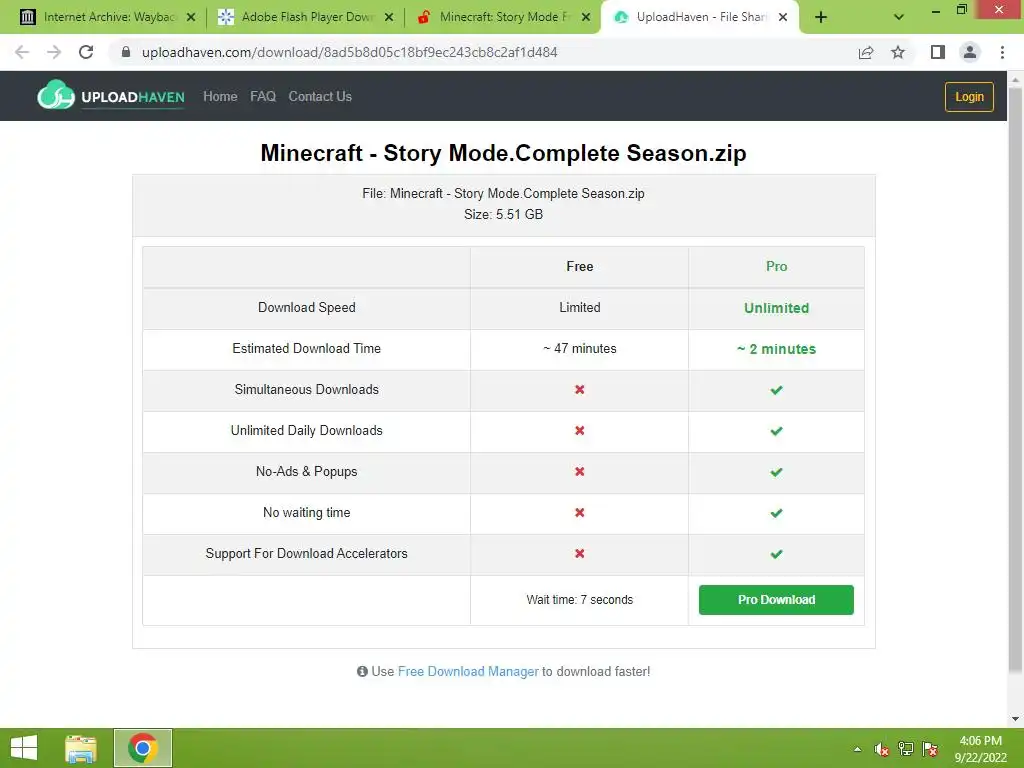Open the Contact Us navigation link
The image size is (1024, 768).
point(320,97)
